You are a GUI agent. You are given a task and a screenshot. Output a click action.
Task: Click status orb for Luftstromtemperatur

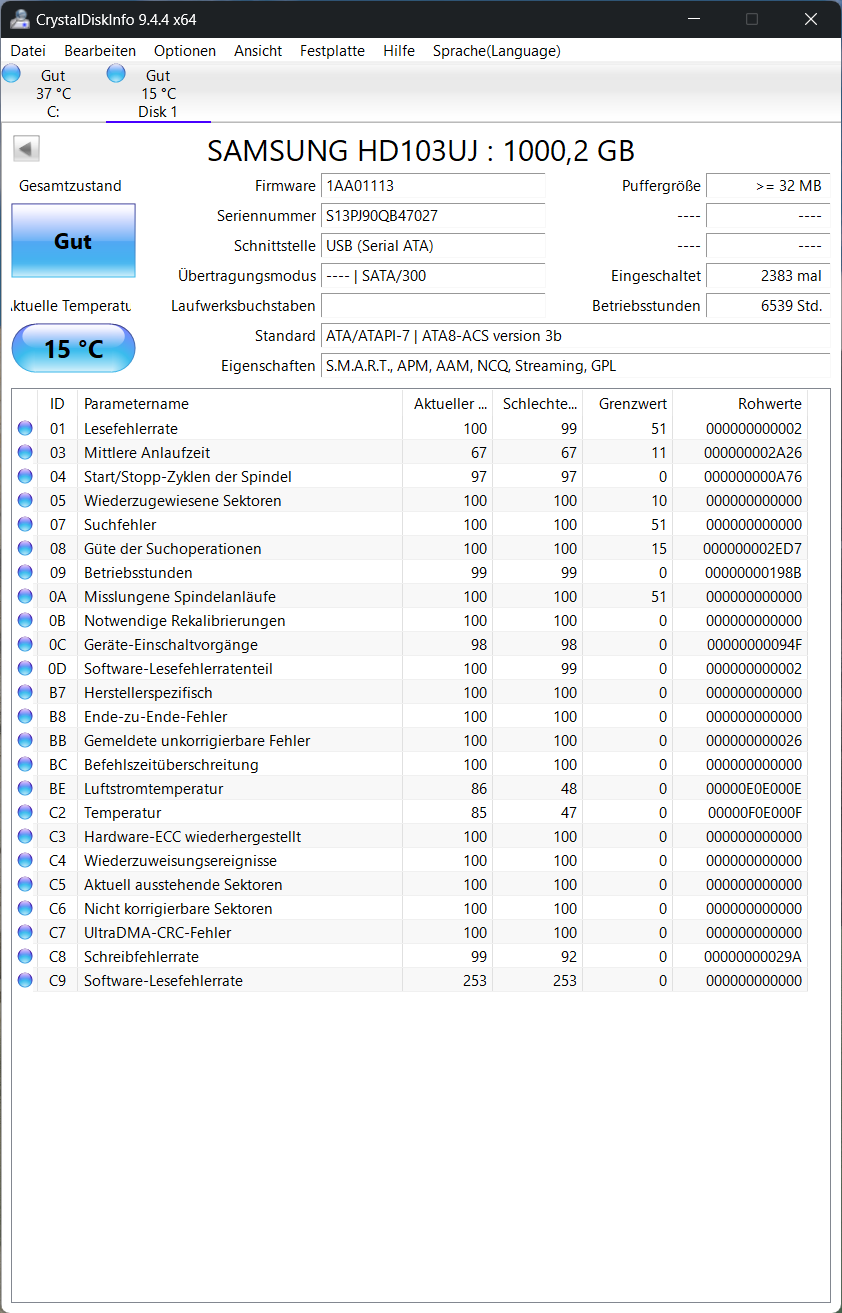pos(25,788)
